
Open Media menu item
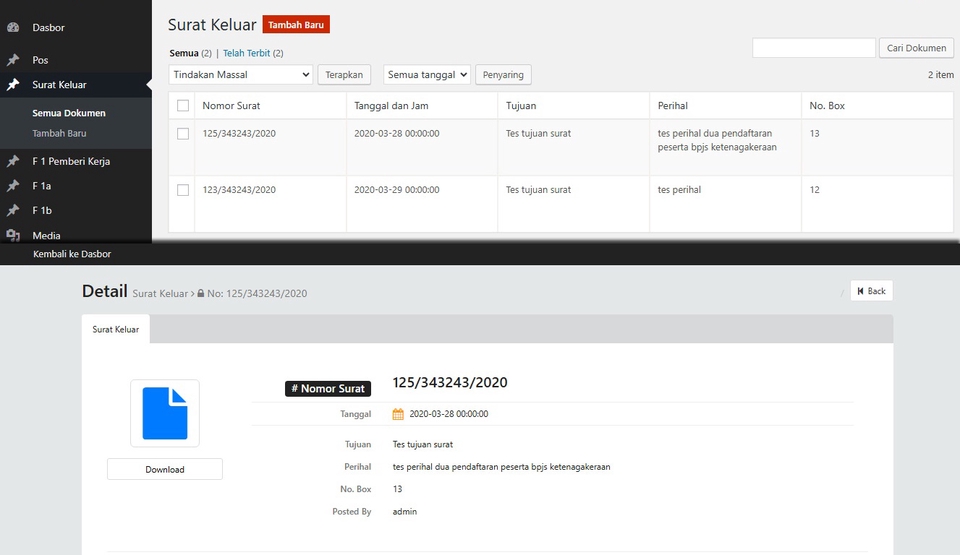pos(47,235)
